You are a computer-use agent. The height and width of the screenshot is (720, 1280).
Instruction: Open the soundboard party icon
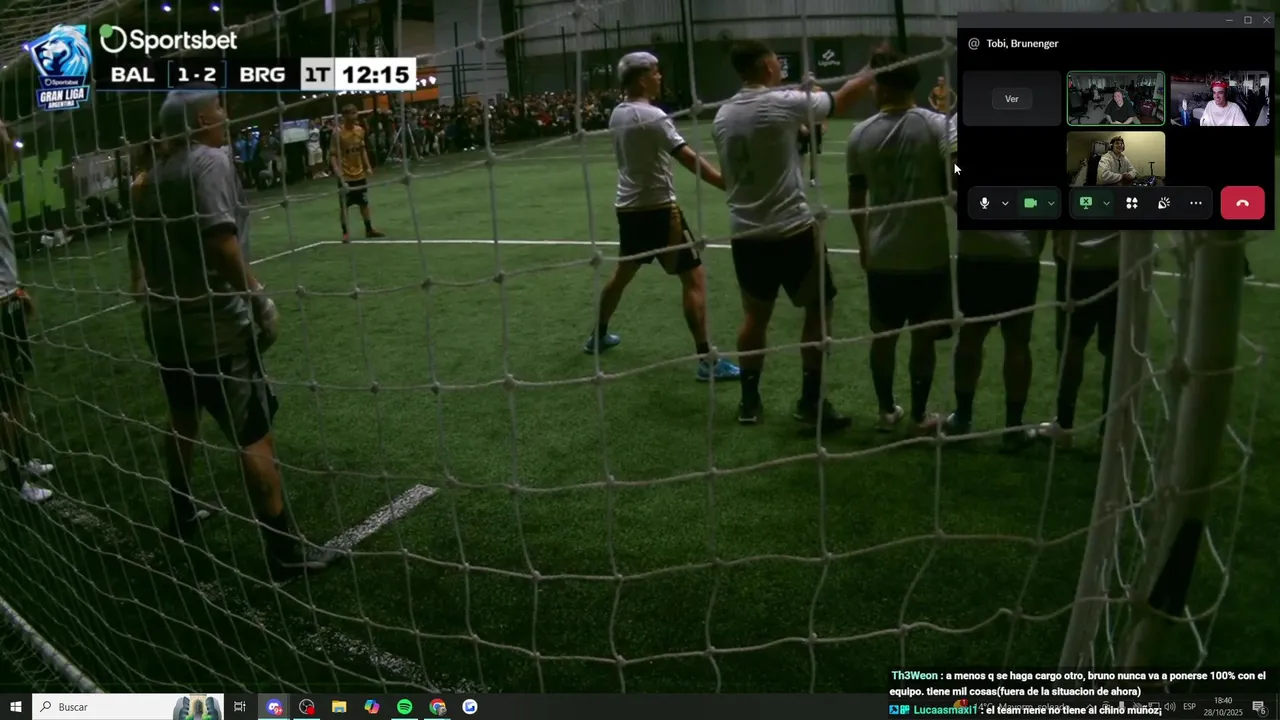(x=1164, y=203)
